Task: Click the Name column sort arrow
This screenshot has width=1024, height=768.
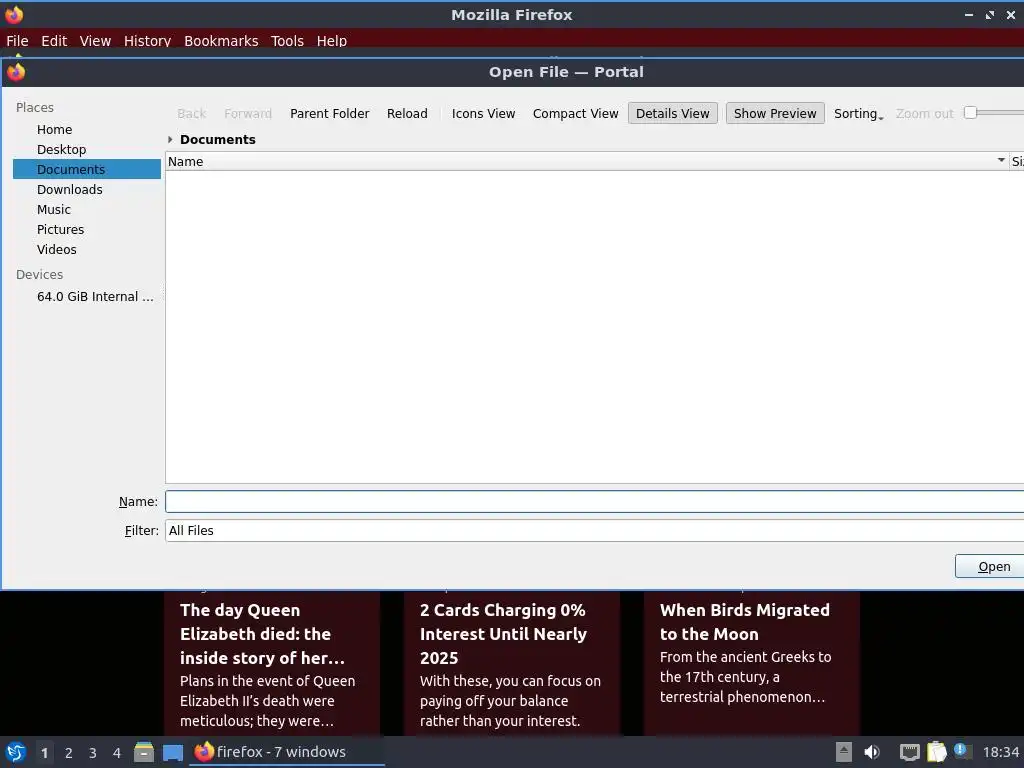Action: pyautogui.click(x=1000, y=160)
